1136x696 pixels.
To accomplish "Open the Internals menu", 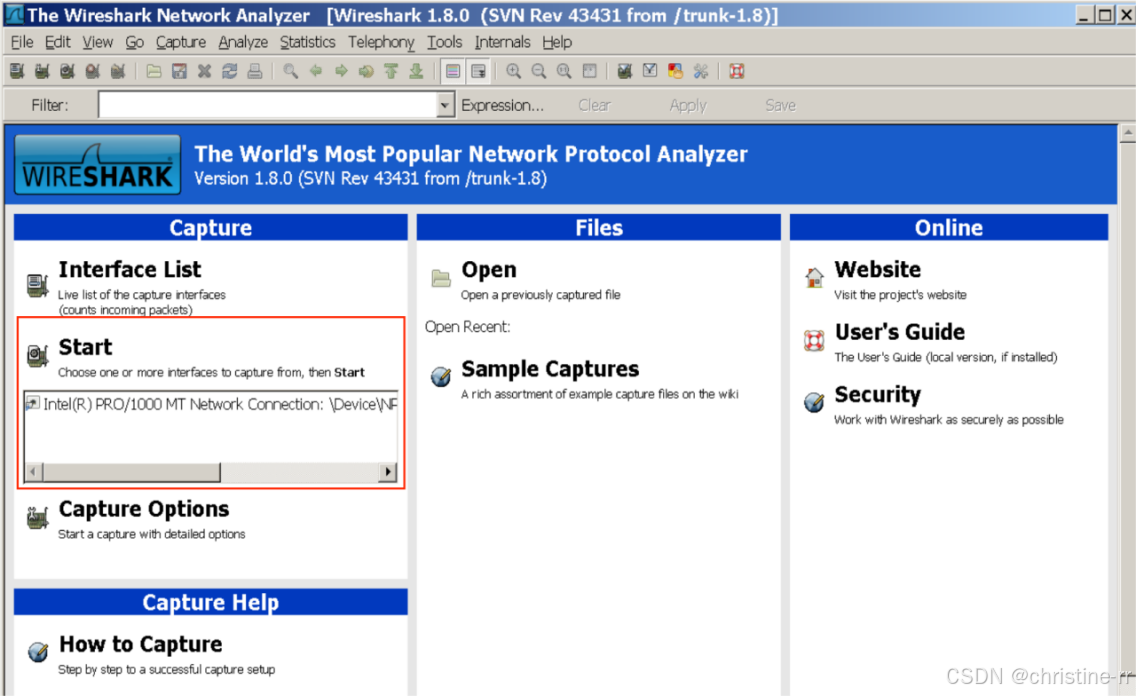I will pyautogui.click(x=502, y=42).
